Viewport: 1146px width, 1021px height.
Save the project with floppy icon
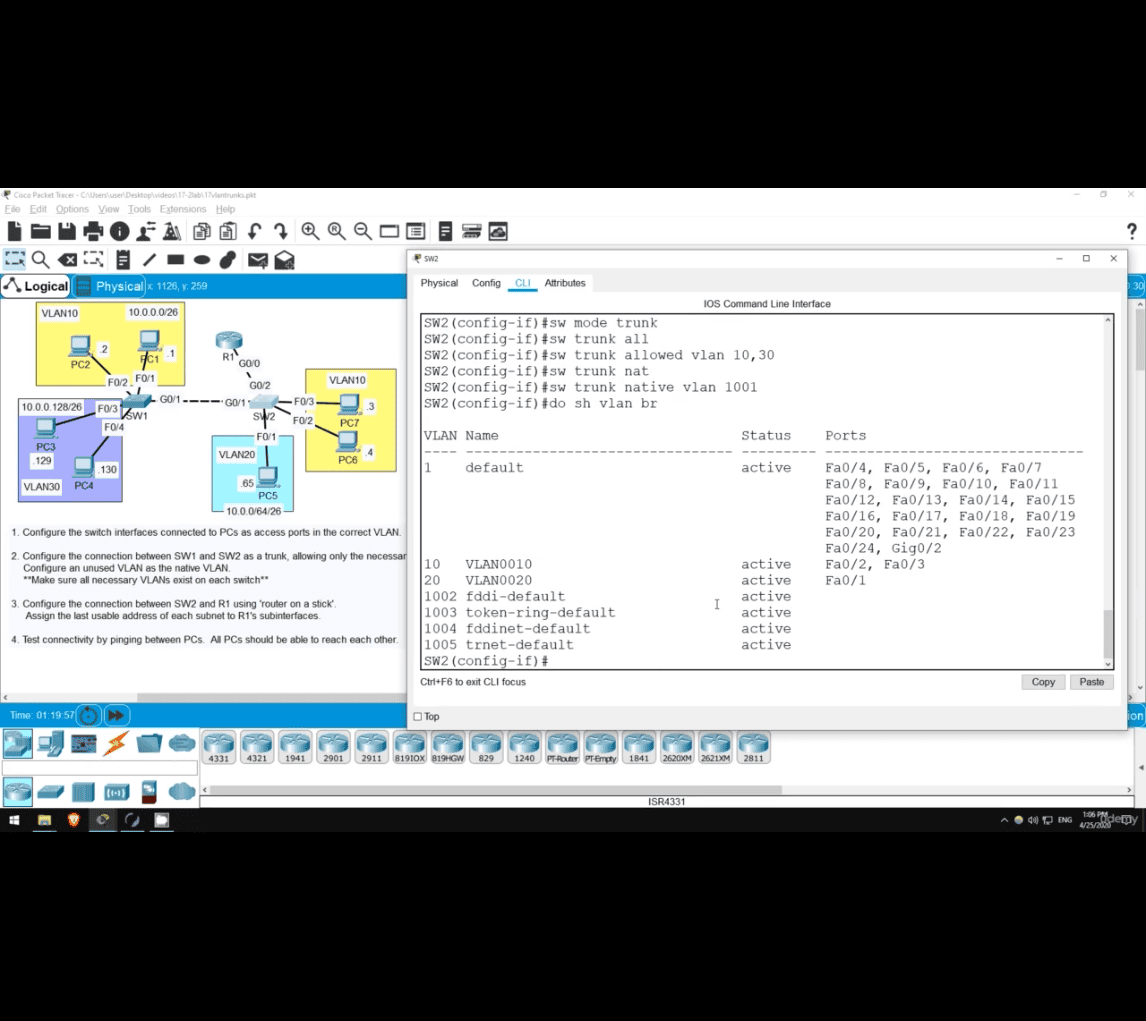[67, 232]
